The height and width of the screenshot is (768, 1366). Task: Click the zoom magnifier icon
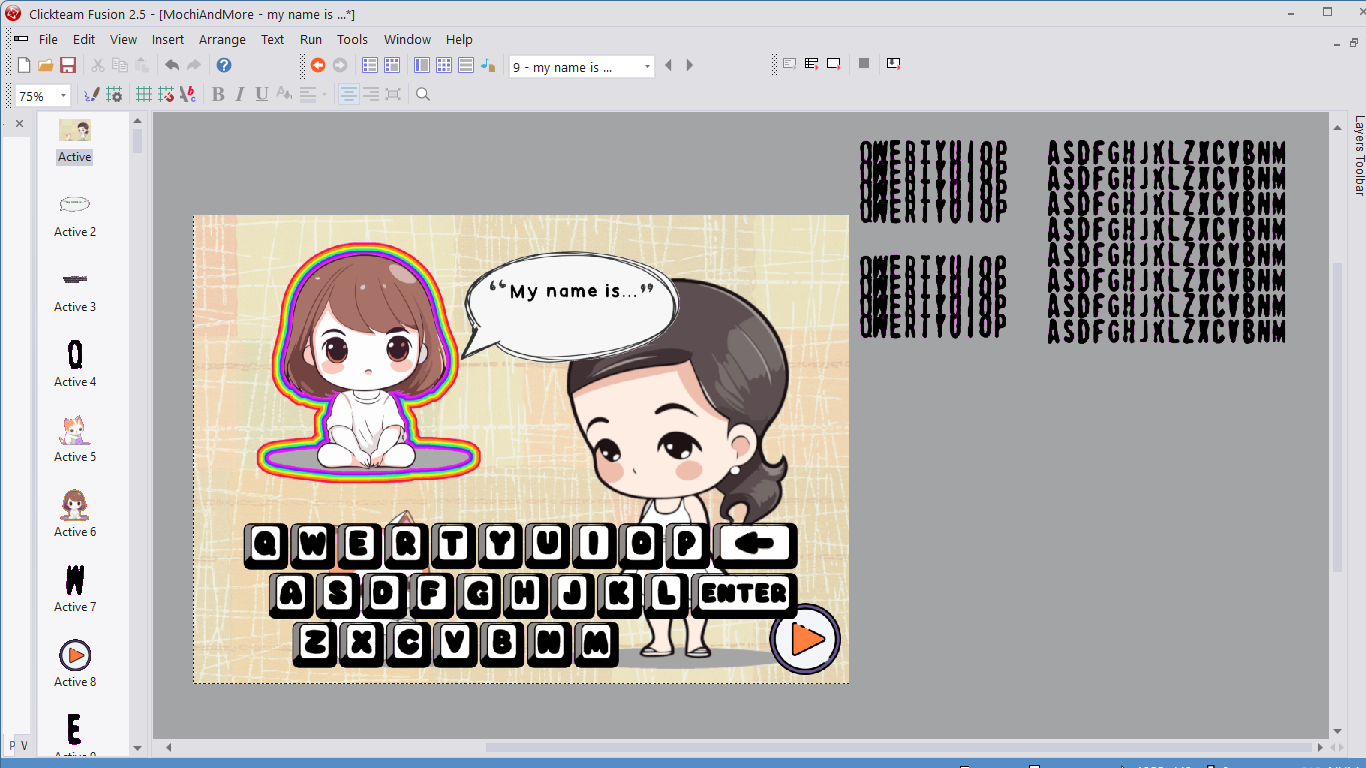(x=423, y=94)
